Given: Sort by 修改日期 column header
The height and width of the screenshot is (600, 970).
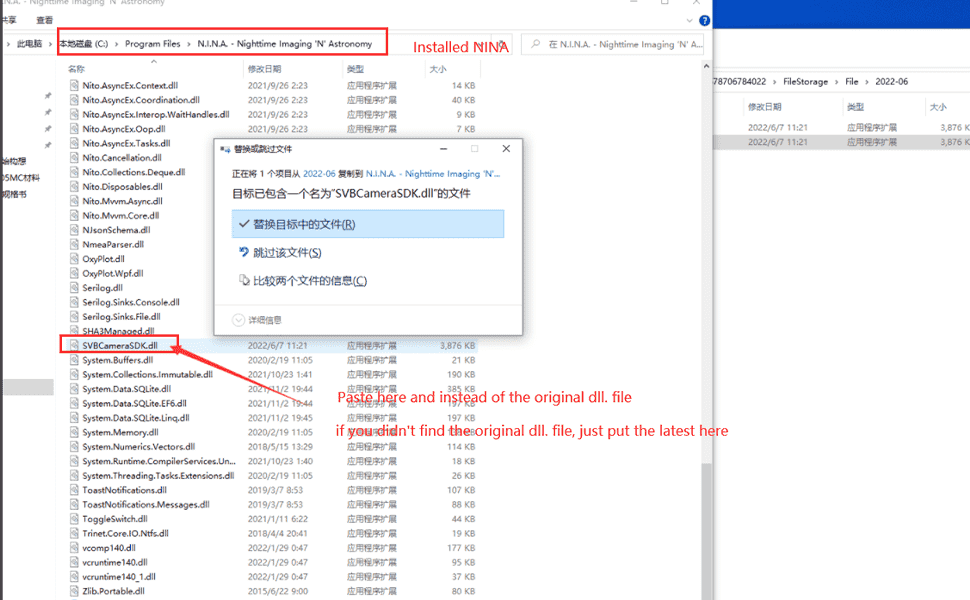Looking at the screenshot, I should tap(266, 70).
